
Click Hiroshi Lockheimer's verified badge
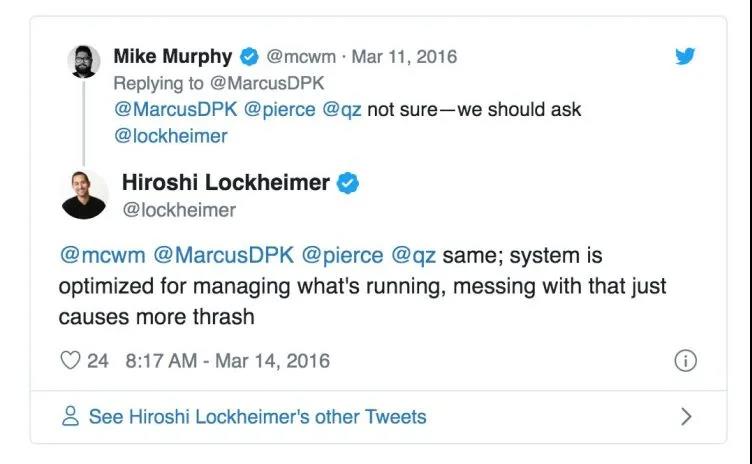pos(348,183)
